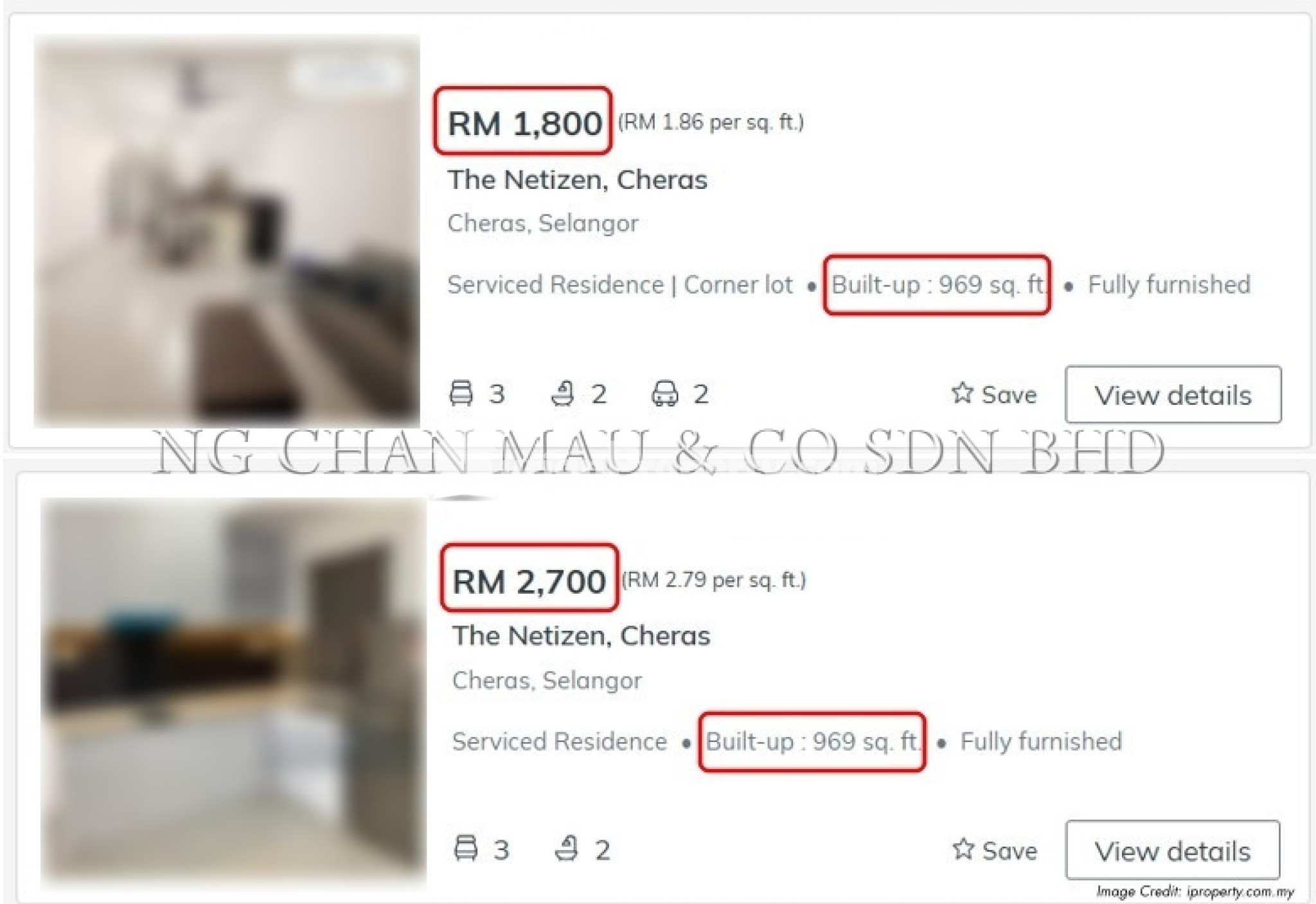The width and height of the screenshot is (1316, 904).
Task: Click the Save star icon for RM 2,700 listing
Action: click(x=963, y=848)
